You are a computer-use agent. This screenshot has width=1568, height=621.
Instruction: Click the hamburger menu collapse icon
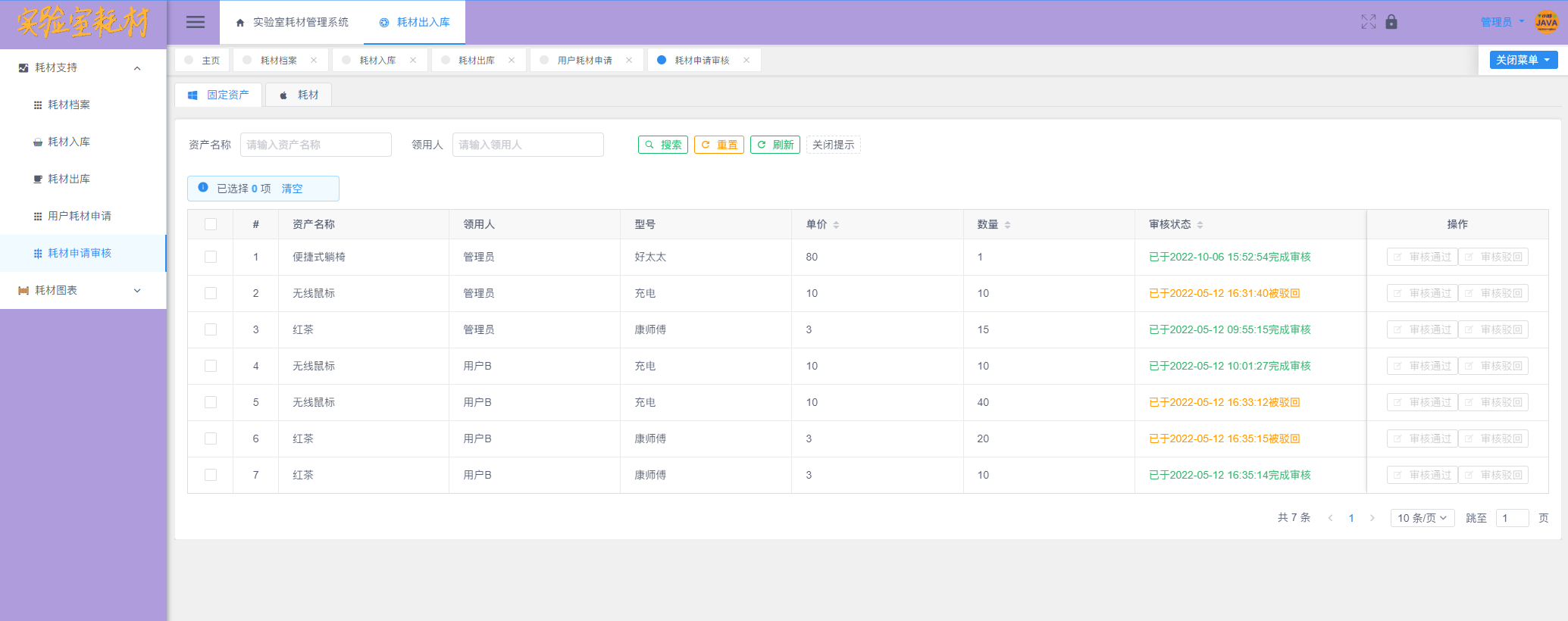(x=196, y=22)
